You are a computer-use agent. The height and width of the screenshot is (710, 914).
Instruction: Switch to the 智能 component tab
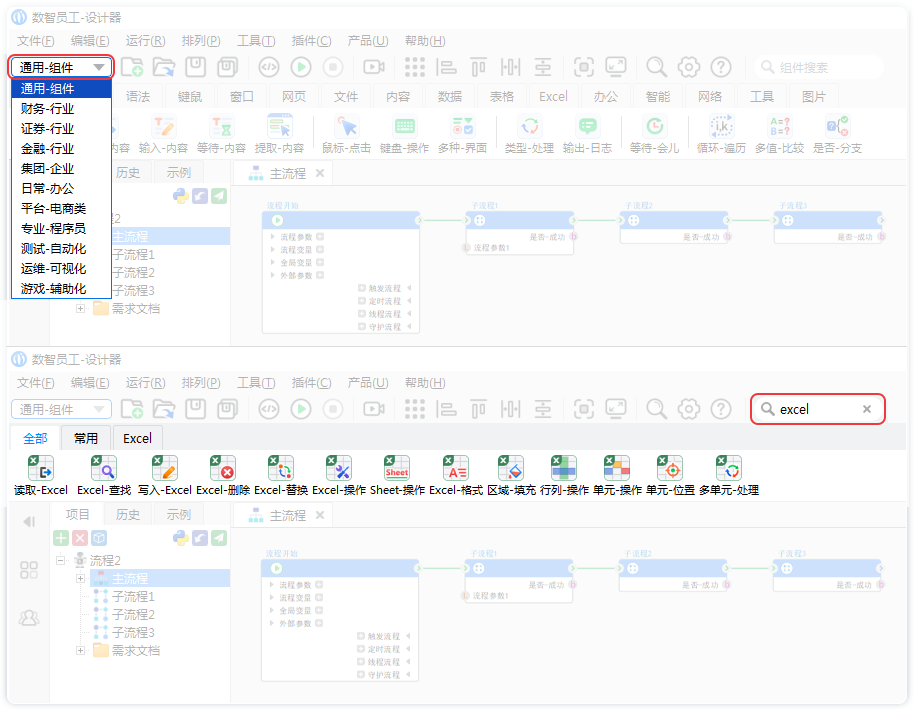tap(657, 97)
